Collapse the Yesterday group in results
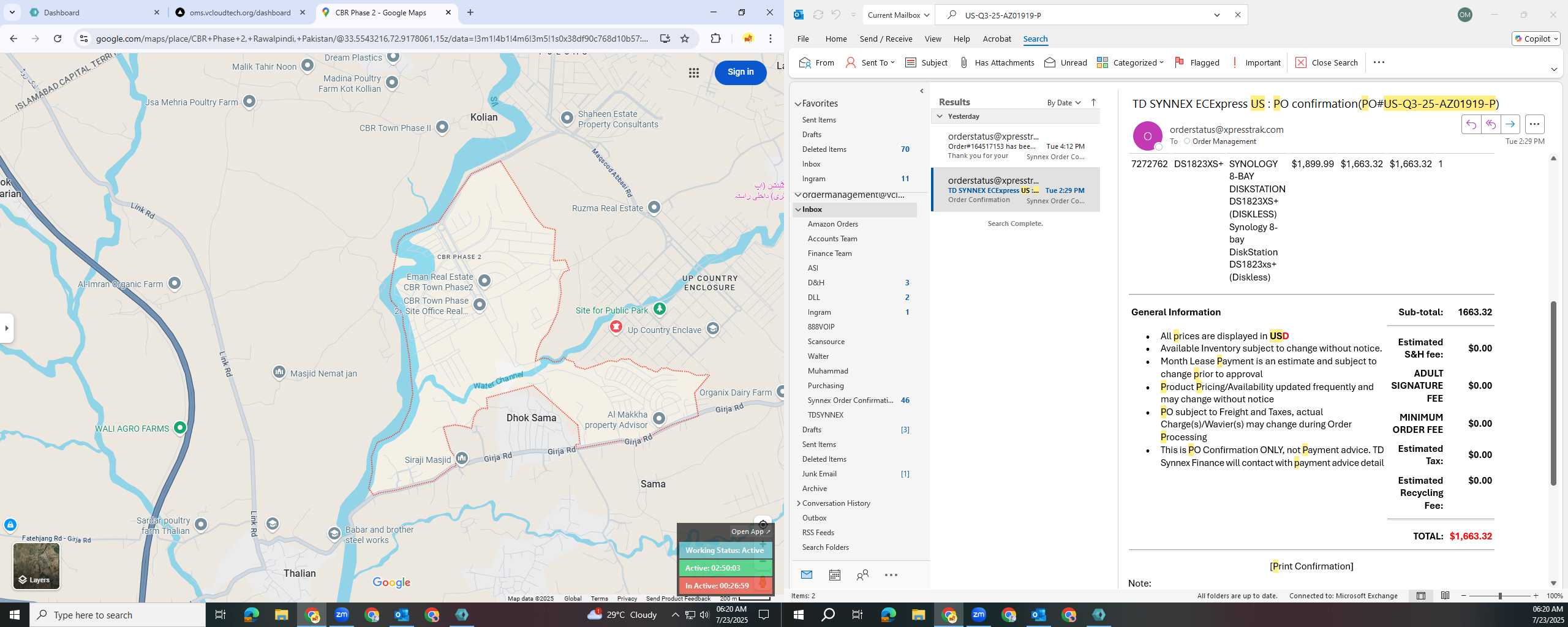Screen dimensions: 1568x627 [x=940, y=116]
